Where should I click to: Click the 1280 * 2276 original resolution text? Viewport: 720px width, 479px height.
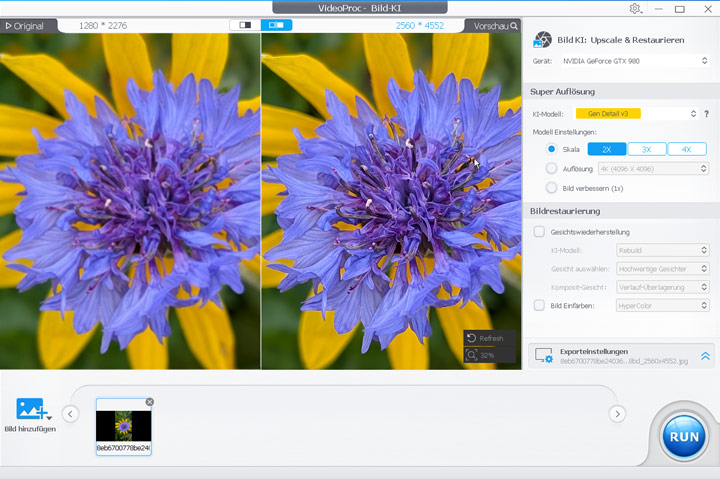click(x=103, y=26)
